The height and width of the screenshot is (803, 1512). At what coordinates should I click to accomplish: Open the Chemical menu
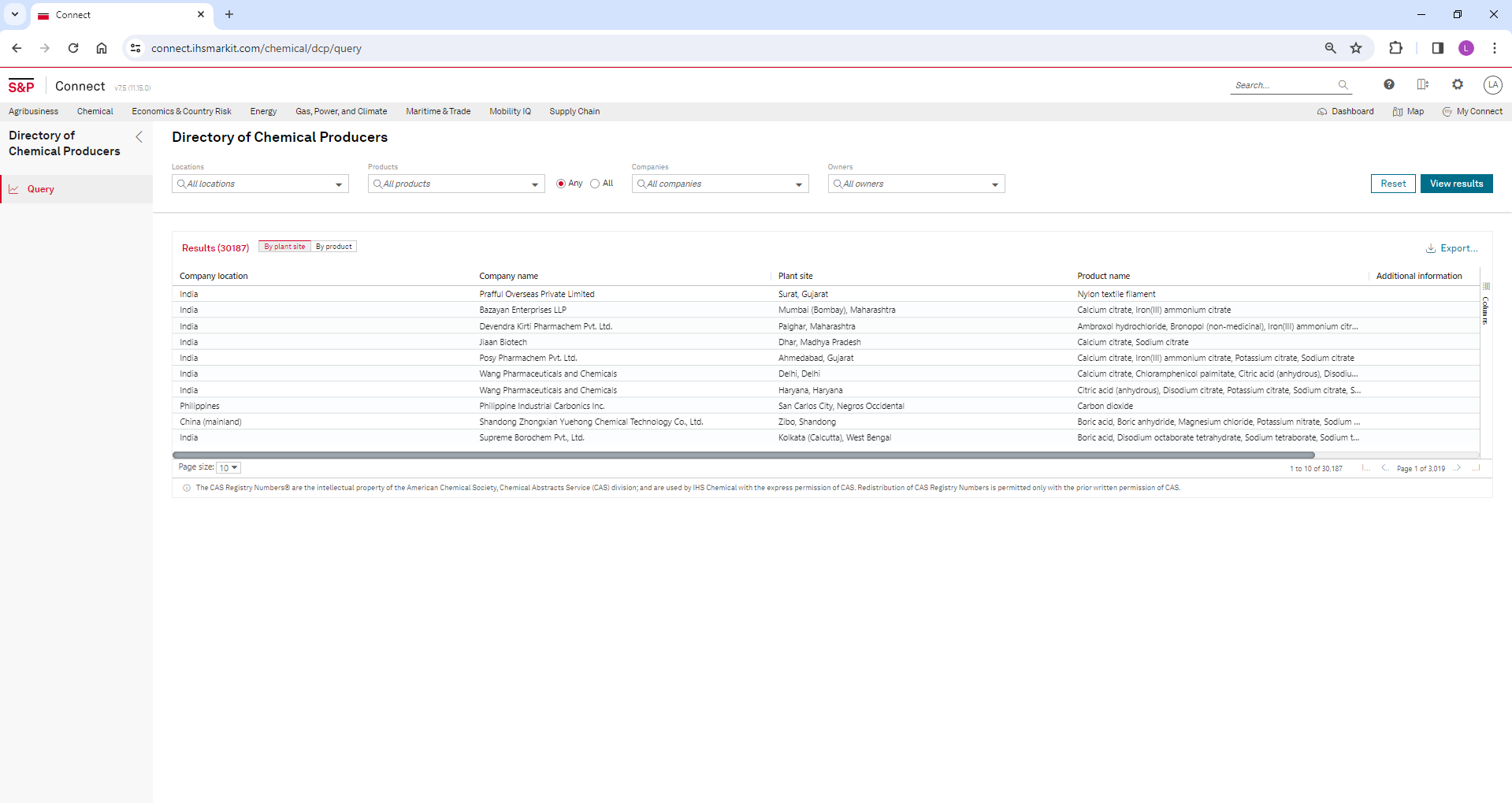pos(95,112)
